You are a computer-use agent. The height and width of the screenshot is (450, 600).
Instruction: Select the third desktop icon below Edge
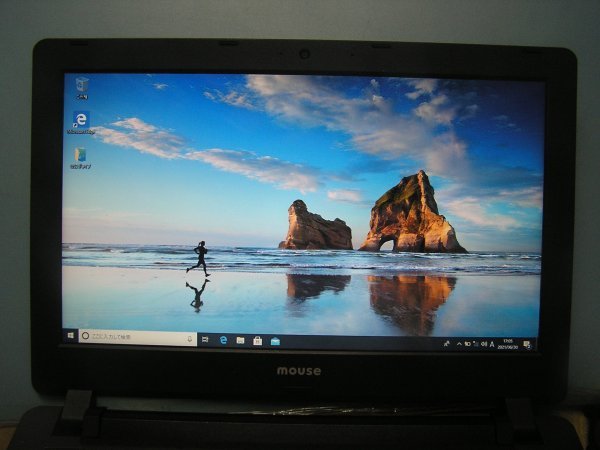(80, 158)
